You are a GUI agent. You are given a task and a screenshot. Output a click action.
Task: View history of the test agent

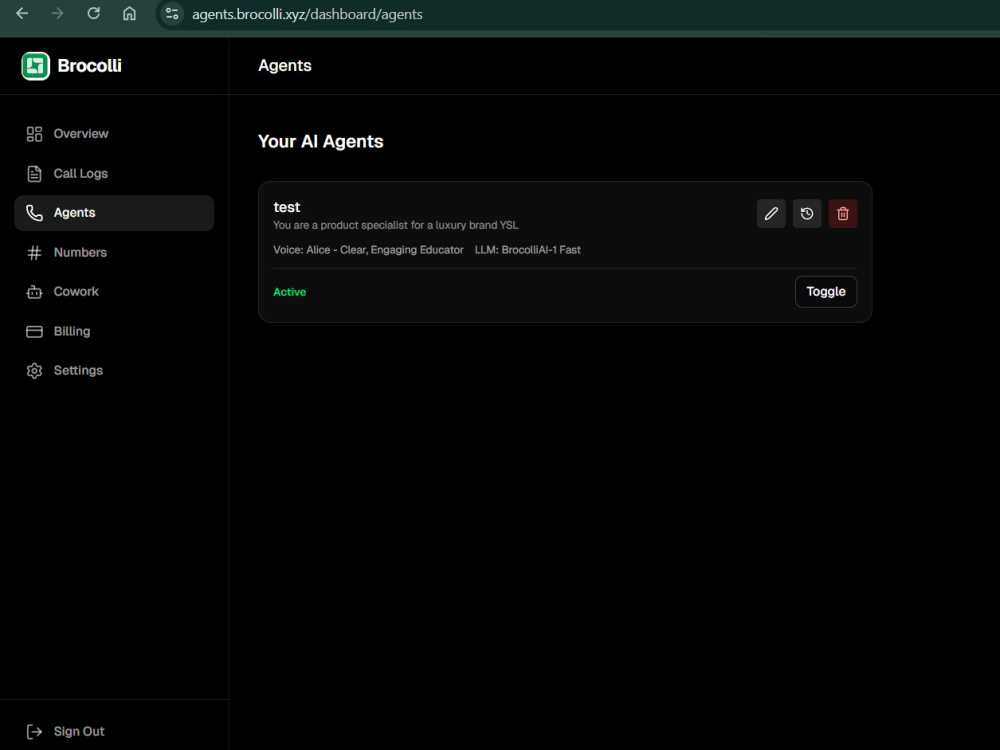[807, 214]
